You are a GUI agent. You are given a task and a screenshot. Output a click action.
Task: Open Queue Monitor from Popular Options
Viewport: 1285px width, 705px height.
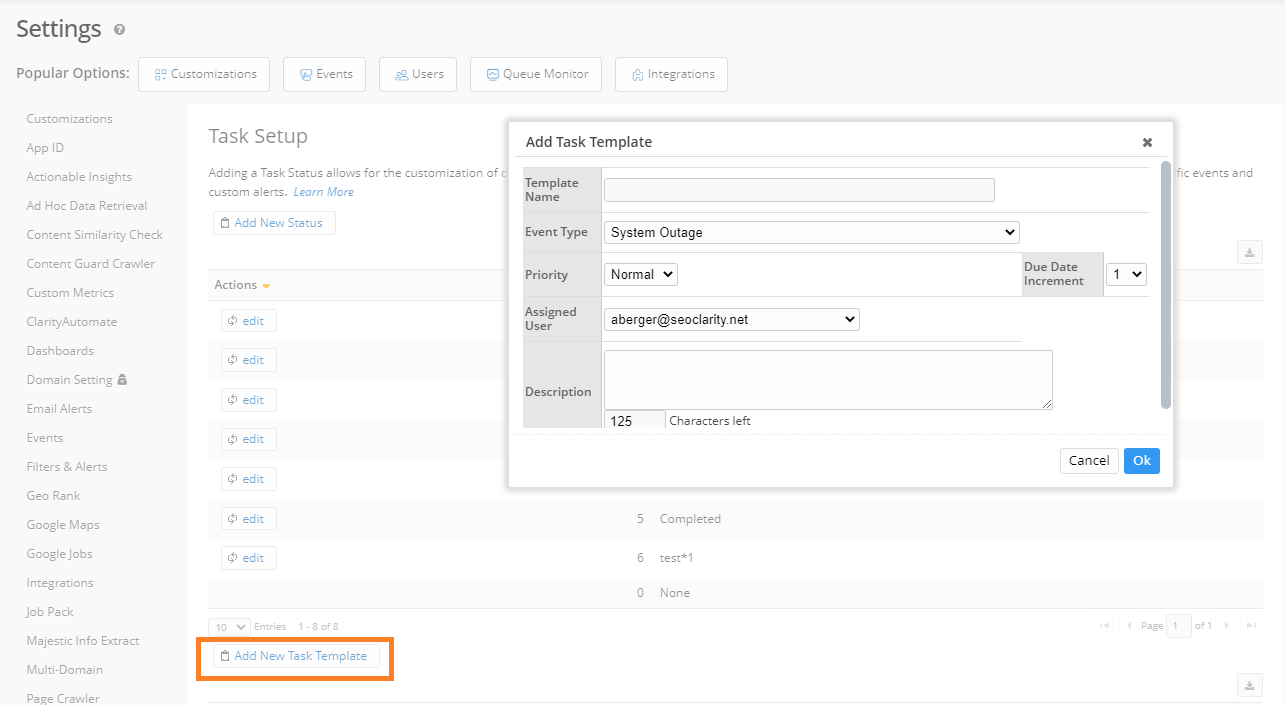536,74
